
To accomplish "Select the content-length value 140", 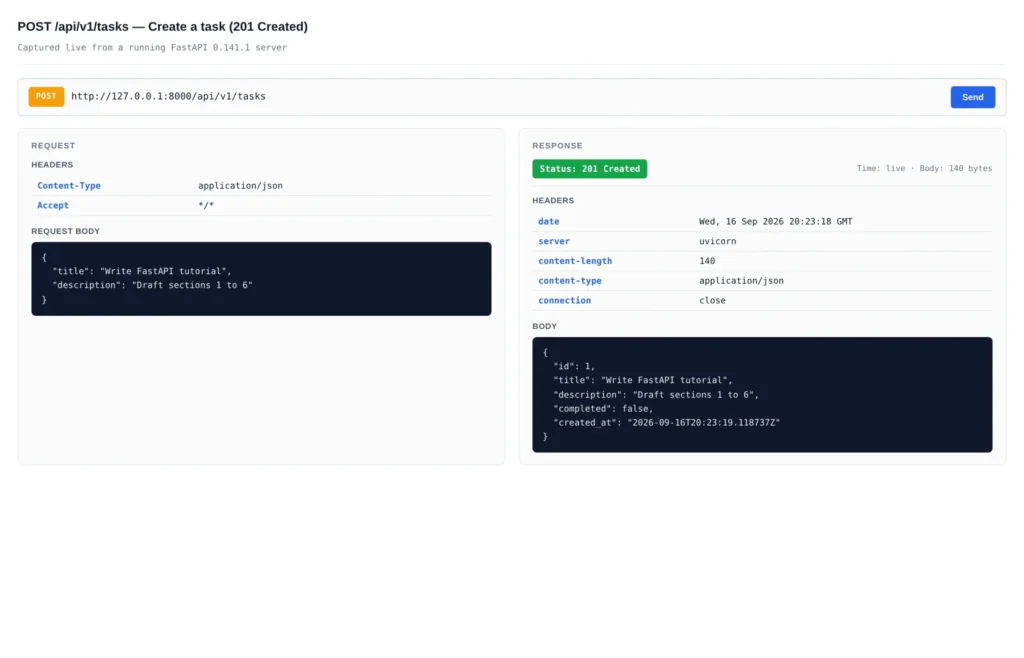I will tap(707, 261).
